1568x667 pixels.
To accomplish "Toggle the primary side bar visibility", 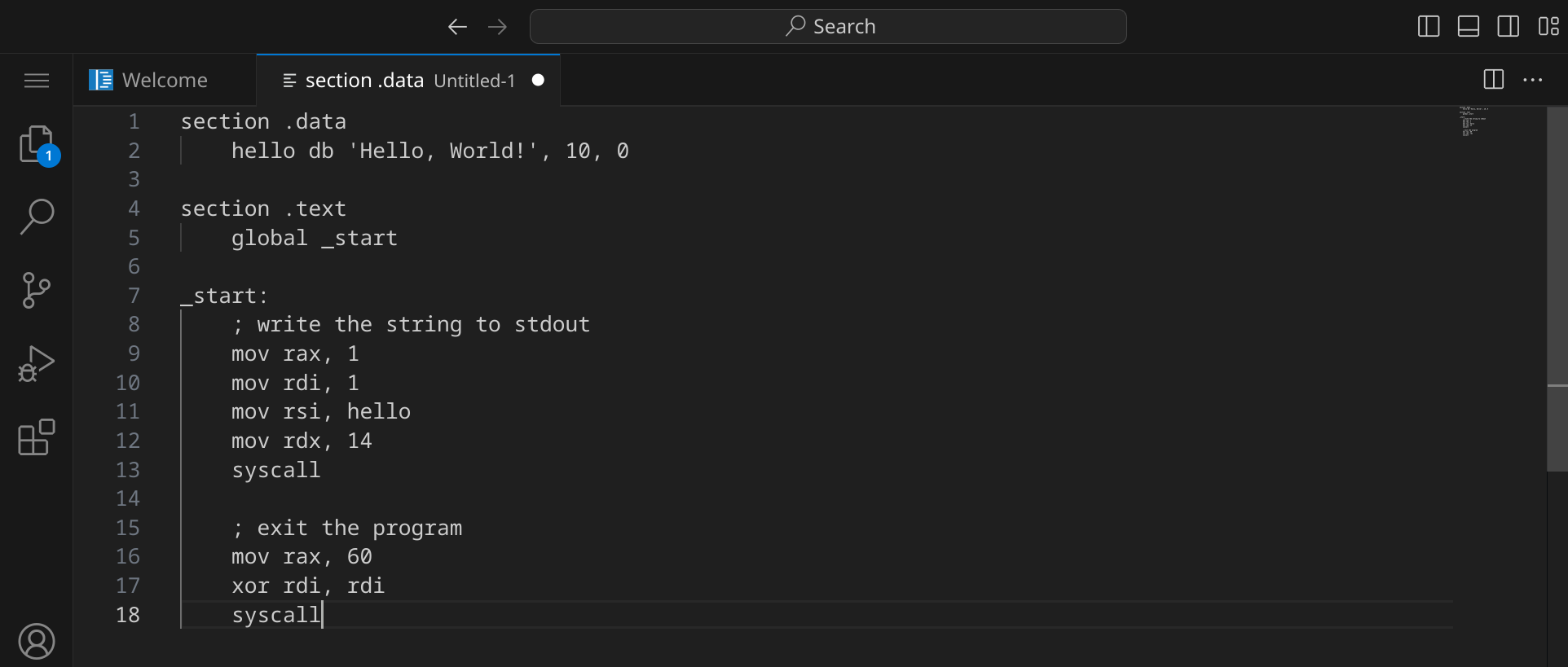I will [x=1429, y=27].
